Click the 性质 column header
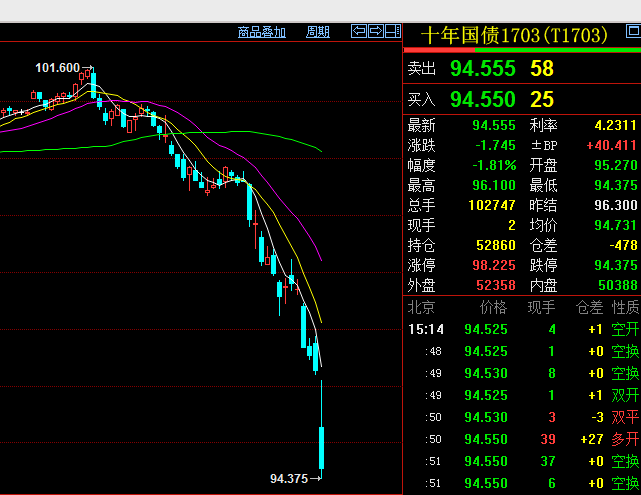The width and height of the screenshot is (641, 495). [x=625, y=307]
